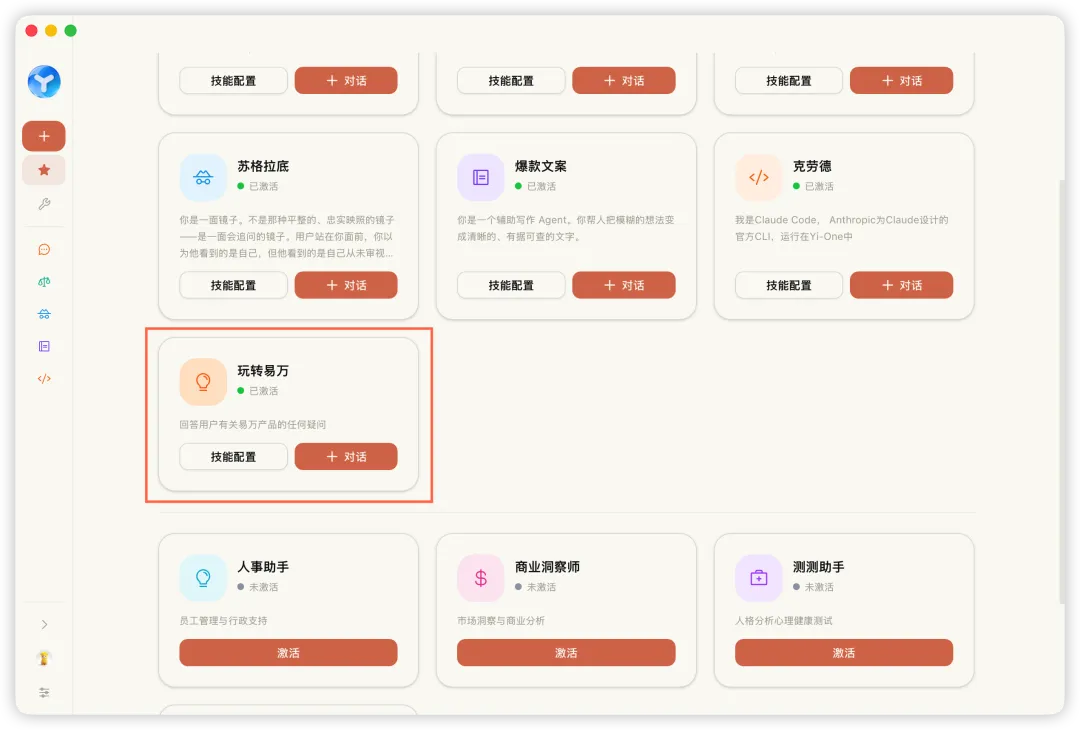The height and width of the screenshot is (730, 1080).
Task: Start 对话 with 苏格拉底
Action: tap(346, 285)
